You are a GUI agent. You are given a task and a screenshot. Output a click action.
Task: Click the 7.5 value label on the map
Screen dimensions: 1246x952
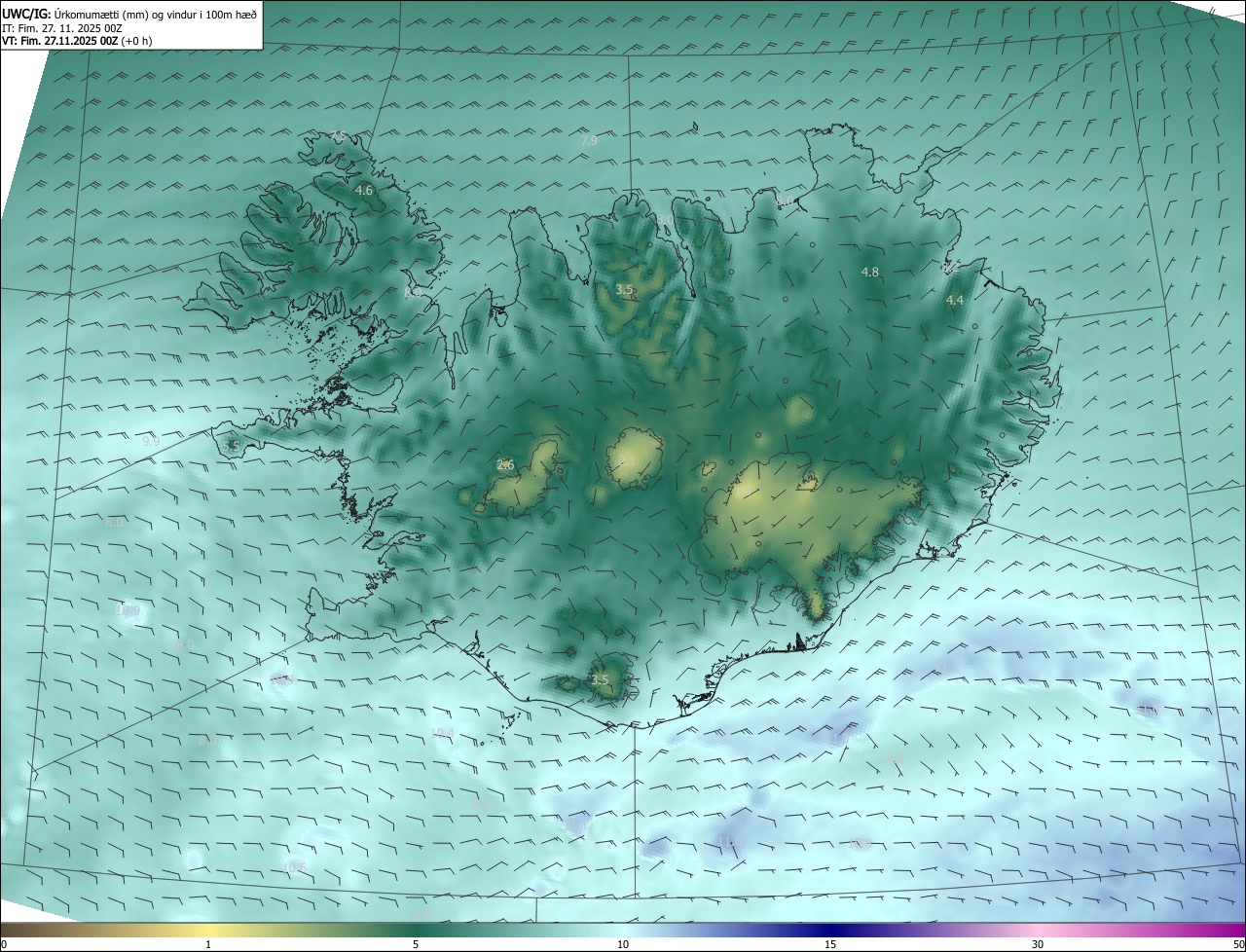339,135
